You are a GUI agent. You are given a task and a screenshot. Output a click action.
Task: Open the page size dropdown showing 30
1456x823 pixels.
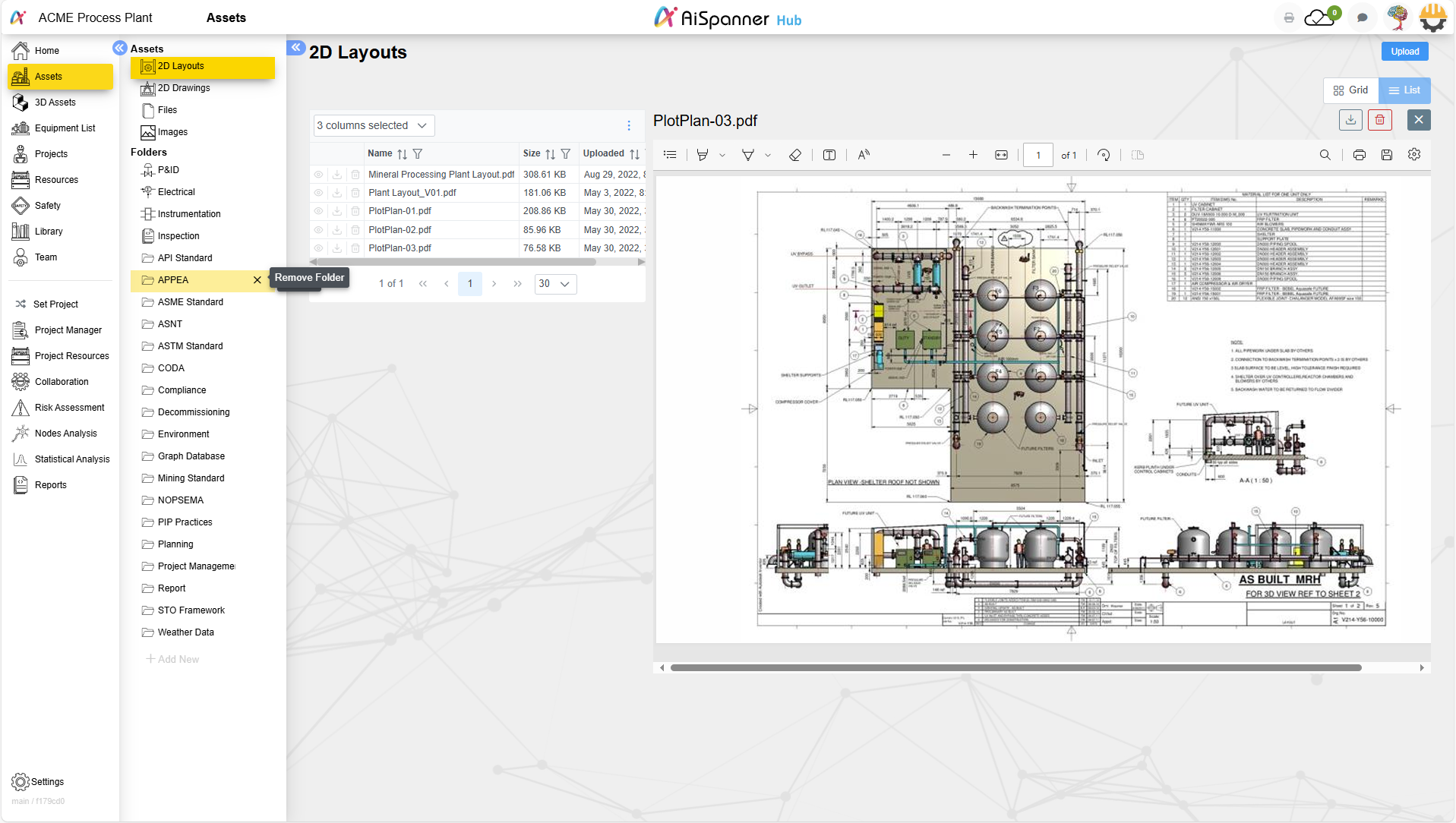[x=554, y=283]
